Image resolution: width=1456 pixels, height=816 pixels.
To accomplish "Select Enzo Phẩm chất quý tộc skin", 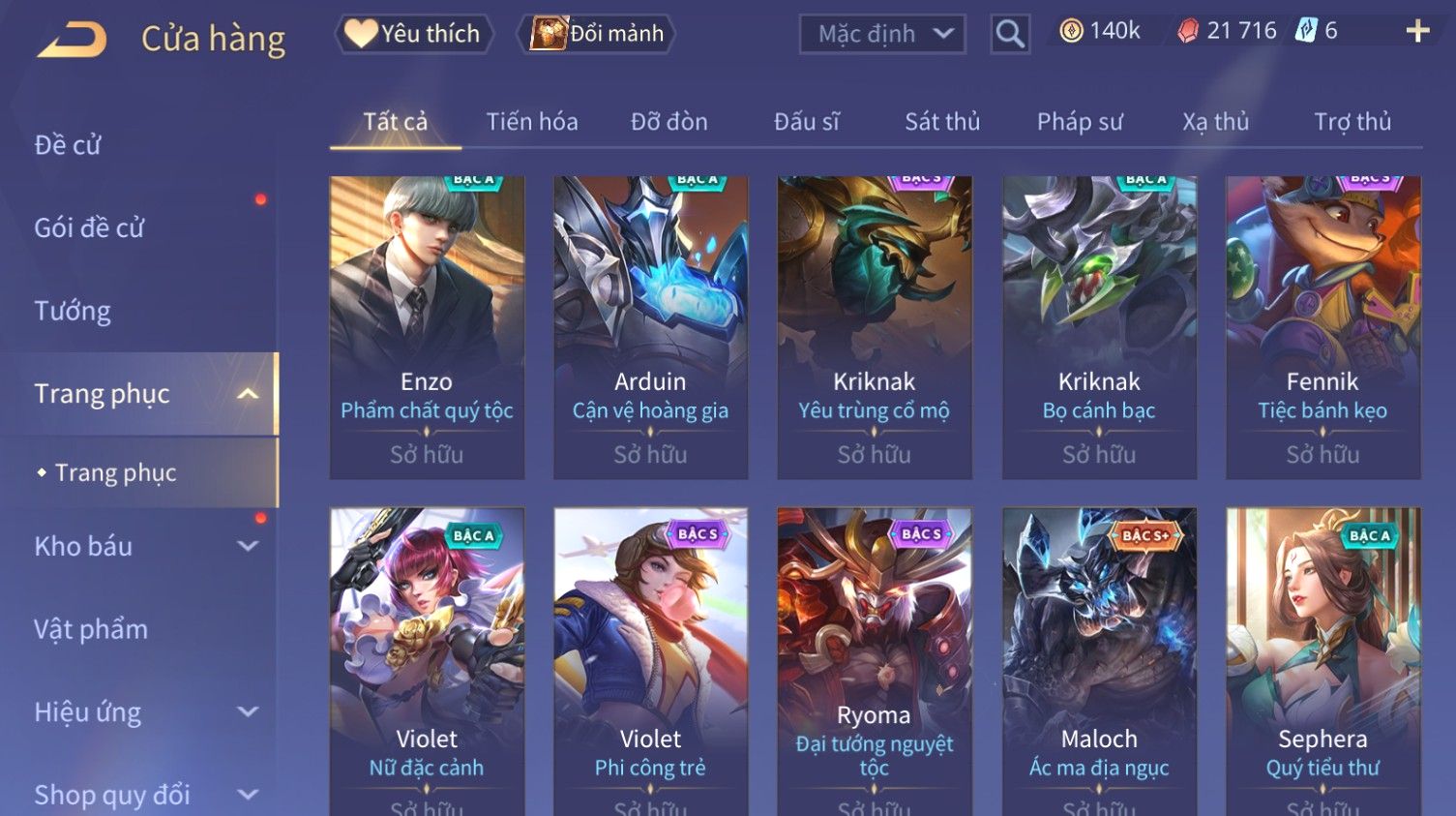I will click(427, 327).
